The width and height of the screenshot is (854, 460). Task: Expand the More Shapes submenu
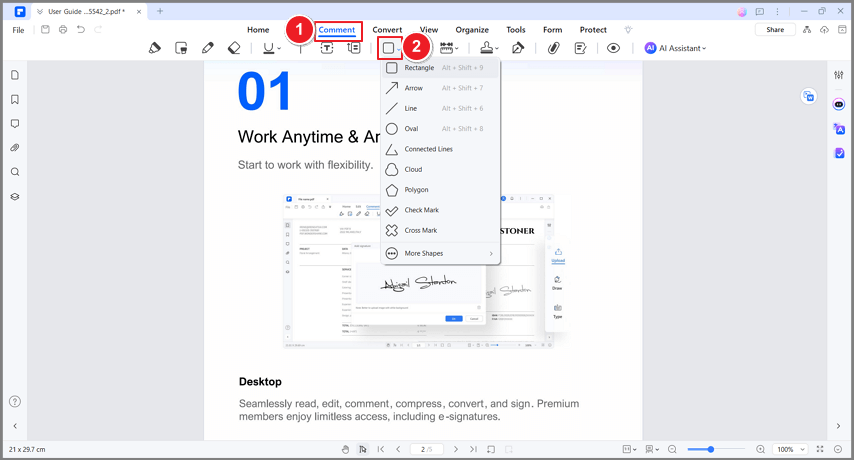(x=440, y=254)
